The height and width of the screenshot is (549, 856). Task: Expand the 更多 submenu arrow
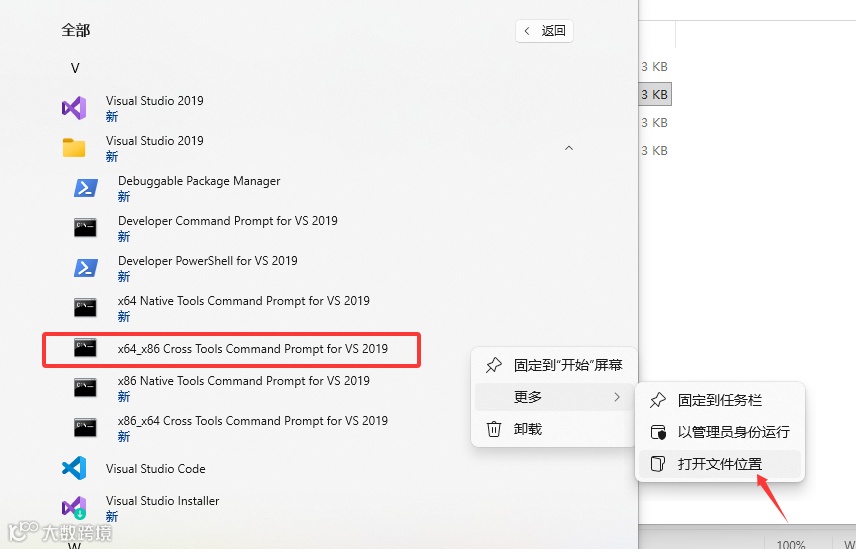tap(617, 397)
